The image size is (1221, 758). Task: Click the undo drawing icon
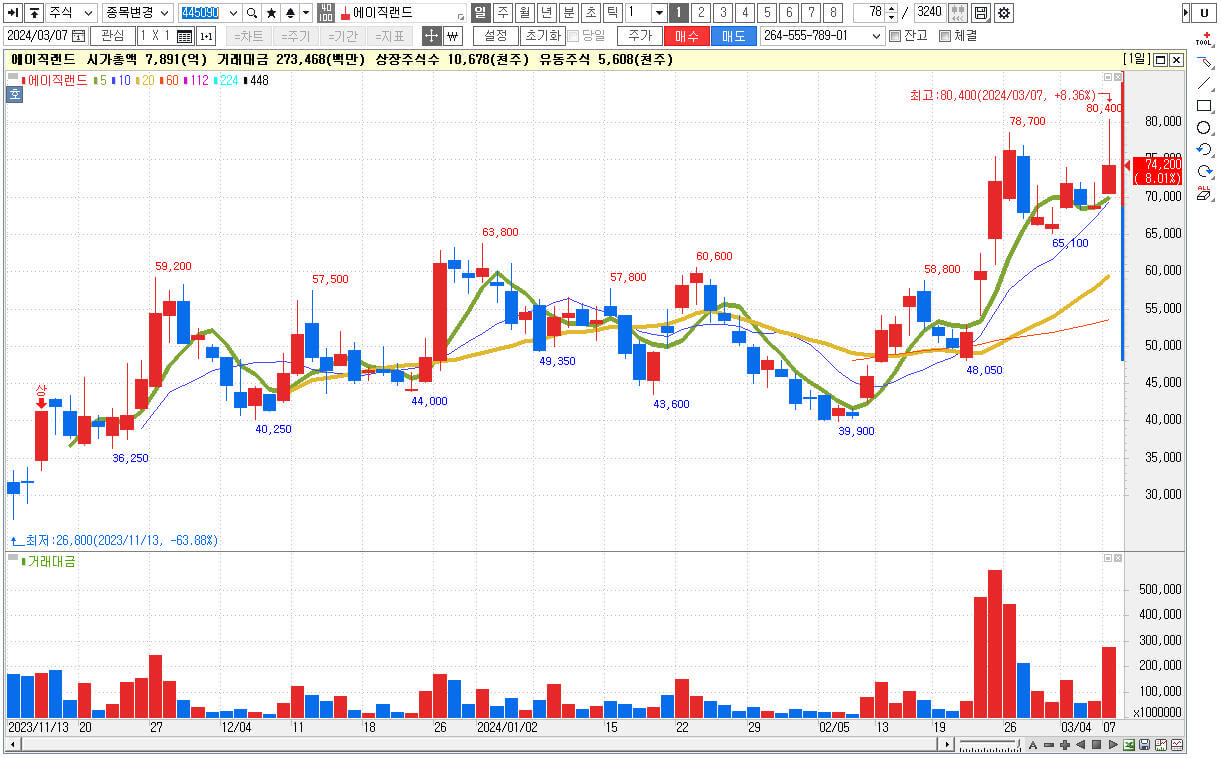click(x=1204, y=150)
